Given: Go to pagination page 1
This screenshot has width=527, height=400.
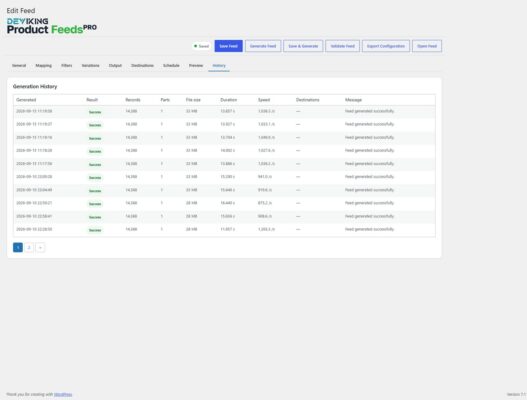Looking at the screenshot, I should 18,247.
